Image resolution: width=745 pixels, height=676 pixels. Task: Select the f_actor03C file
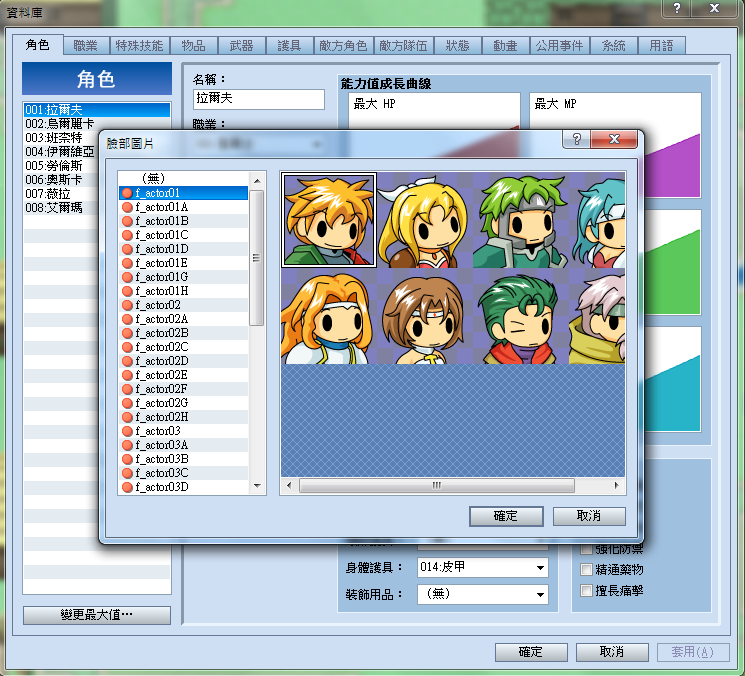[x=183, y=473]
